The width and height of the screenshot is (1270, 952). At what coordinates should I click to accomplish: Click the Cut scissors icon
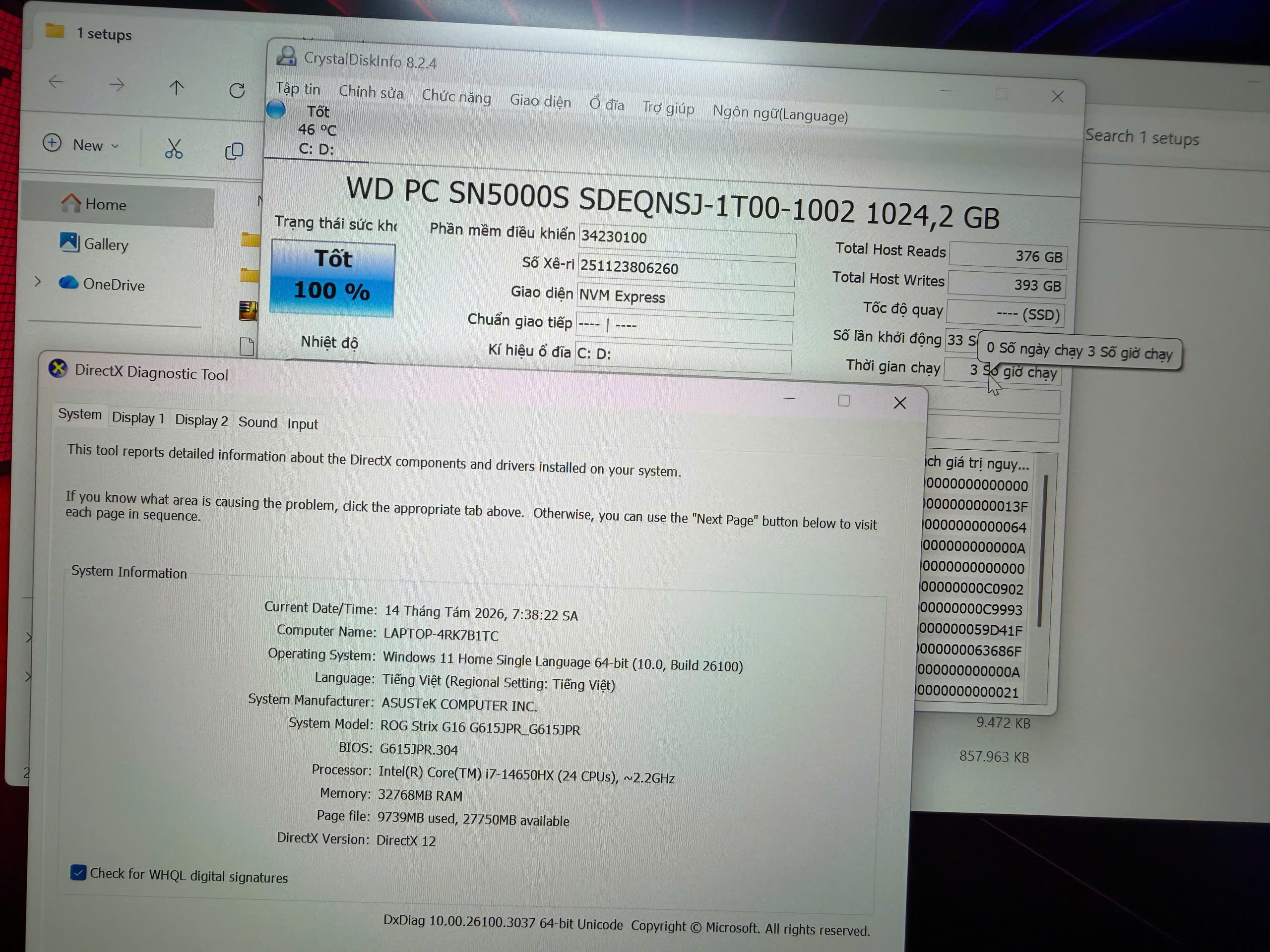coord(174,148)
